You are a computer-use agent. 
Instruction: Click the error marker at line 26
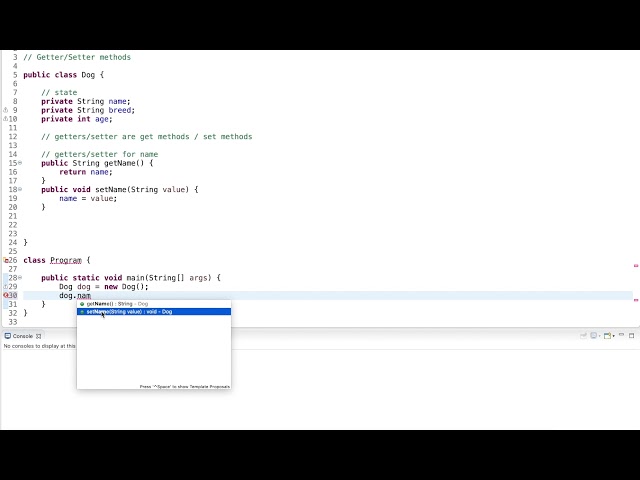6,260
